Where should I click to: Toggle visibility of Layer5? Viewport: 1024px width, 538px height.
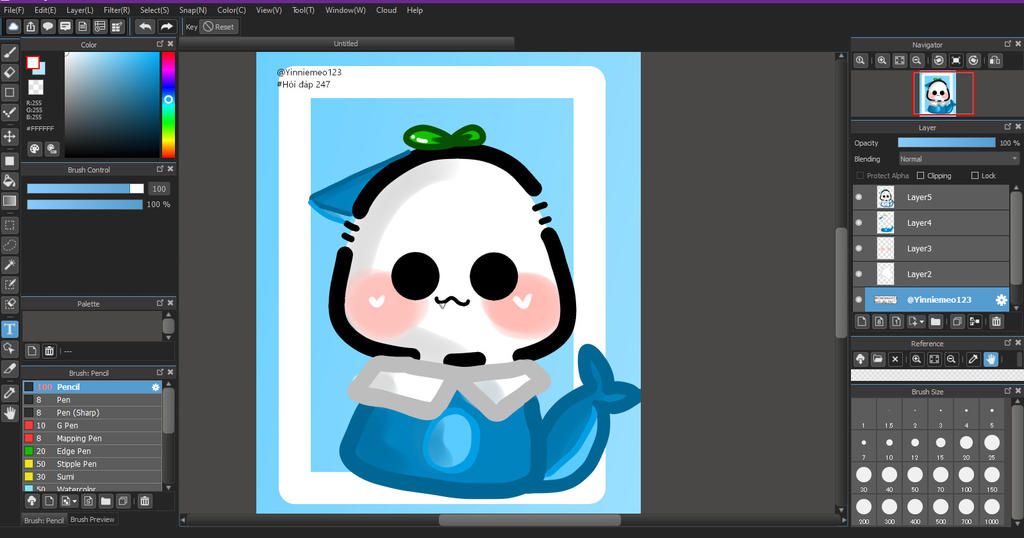(859, 197)
